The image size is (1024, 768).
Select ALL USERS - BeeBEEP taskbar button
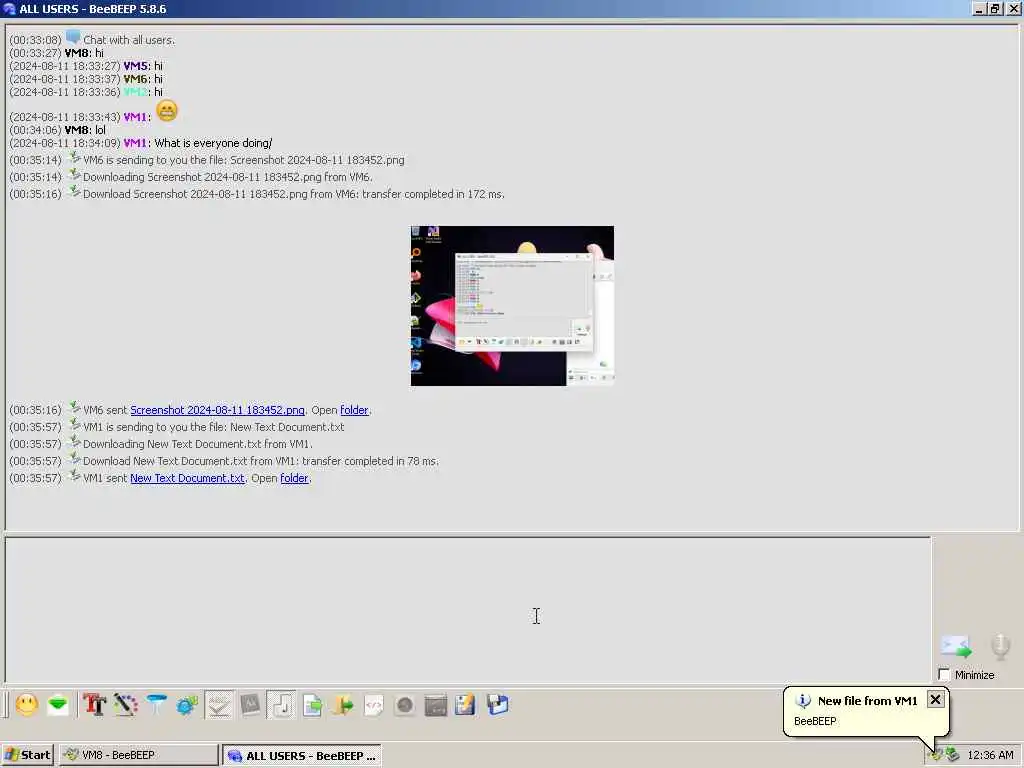click(x=302, y=756)
